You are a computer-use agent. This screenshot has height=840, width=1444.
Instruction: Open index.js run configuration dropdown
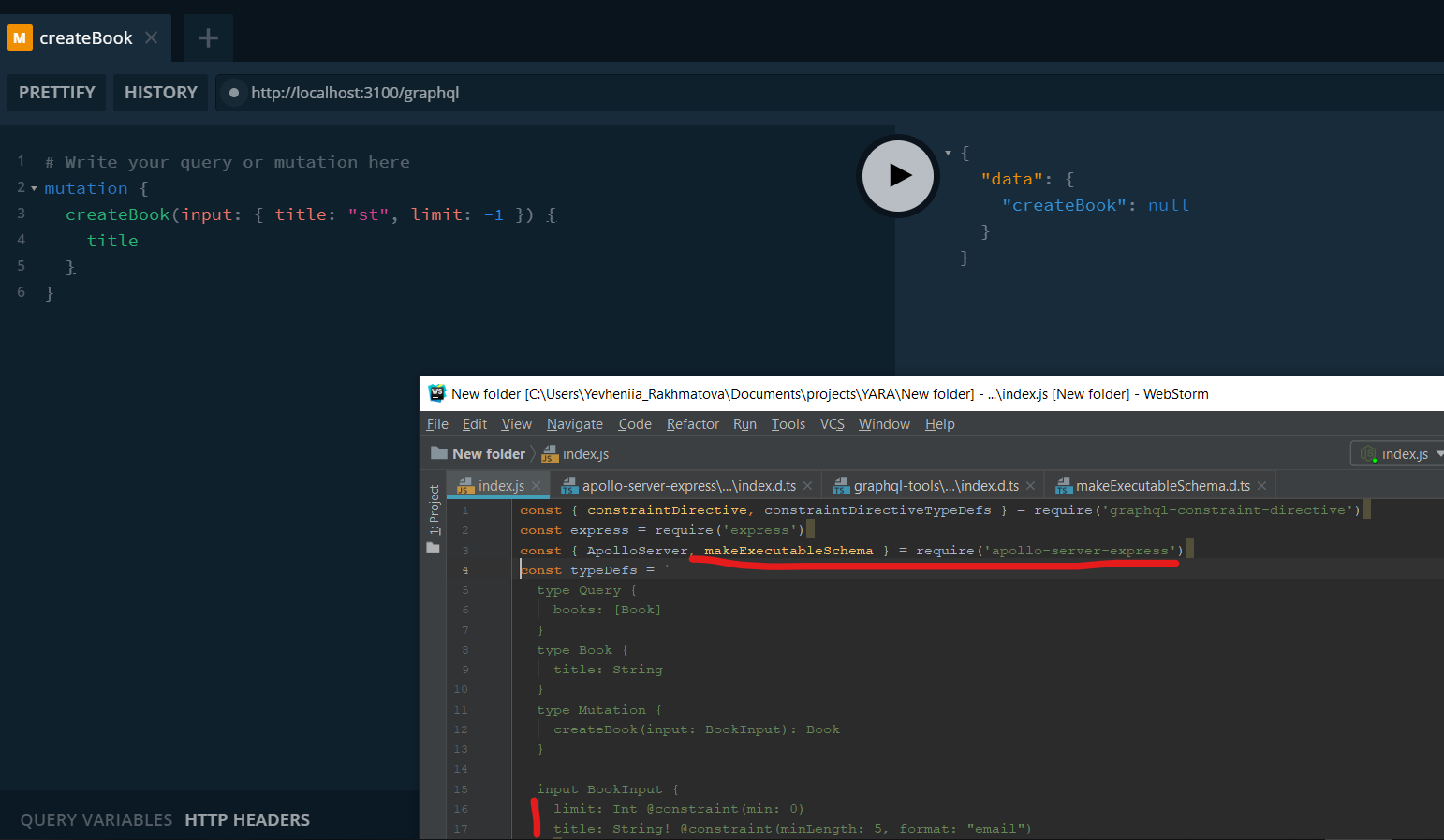click(1399, 453)
